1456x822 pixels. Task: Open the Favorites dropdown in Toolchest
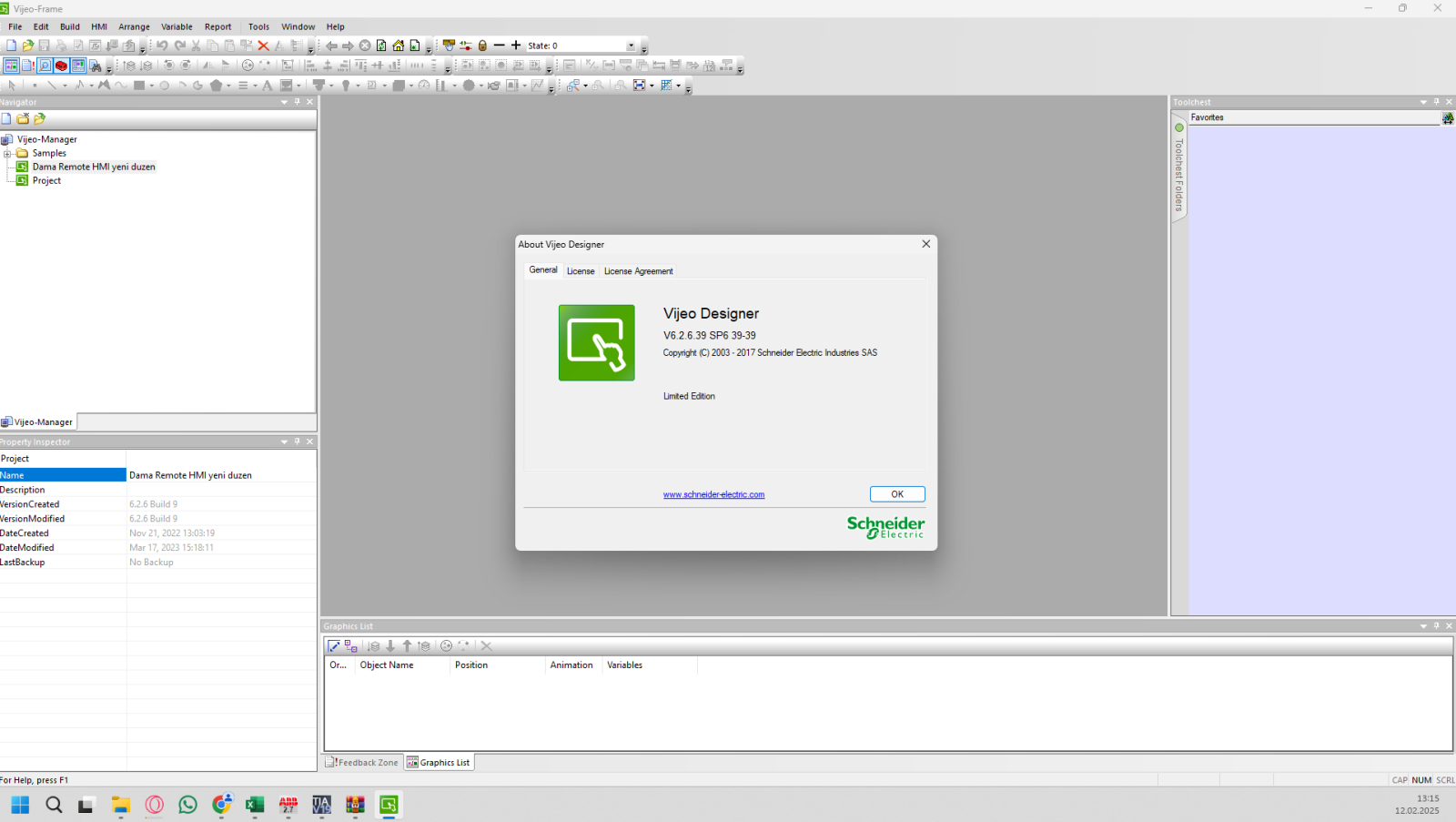pyautogui.click(x=1315, y=117)
